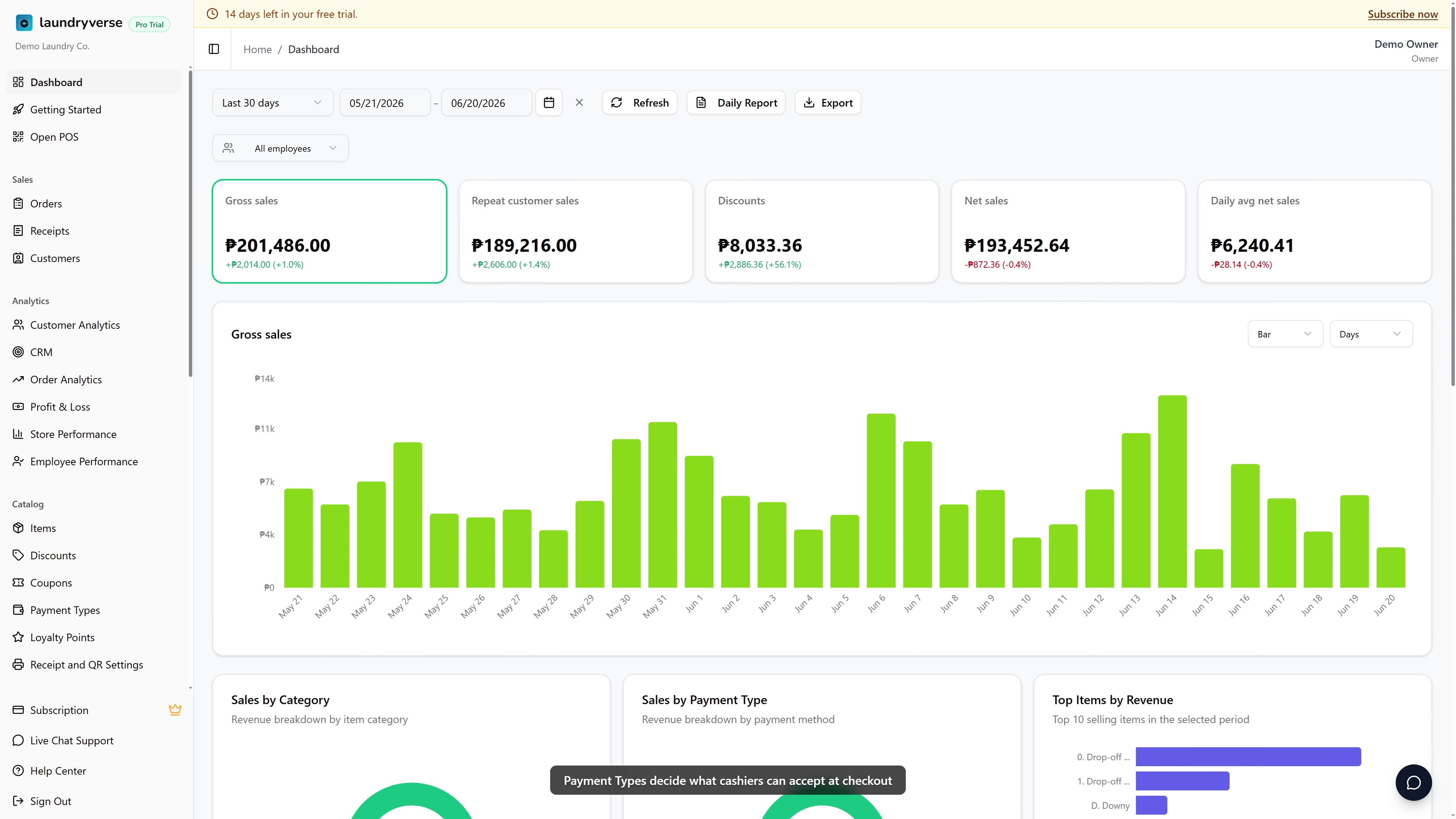Click the Pro Trial badge

click(x=149, y=24)
